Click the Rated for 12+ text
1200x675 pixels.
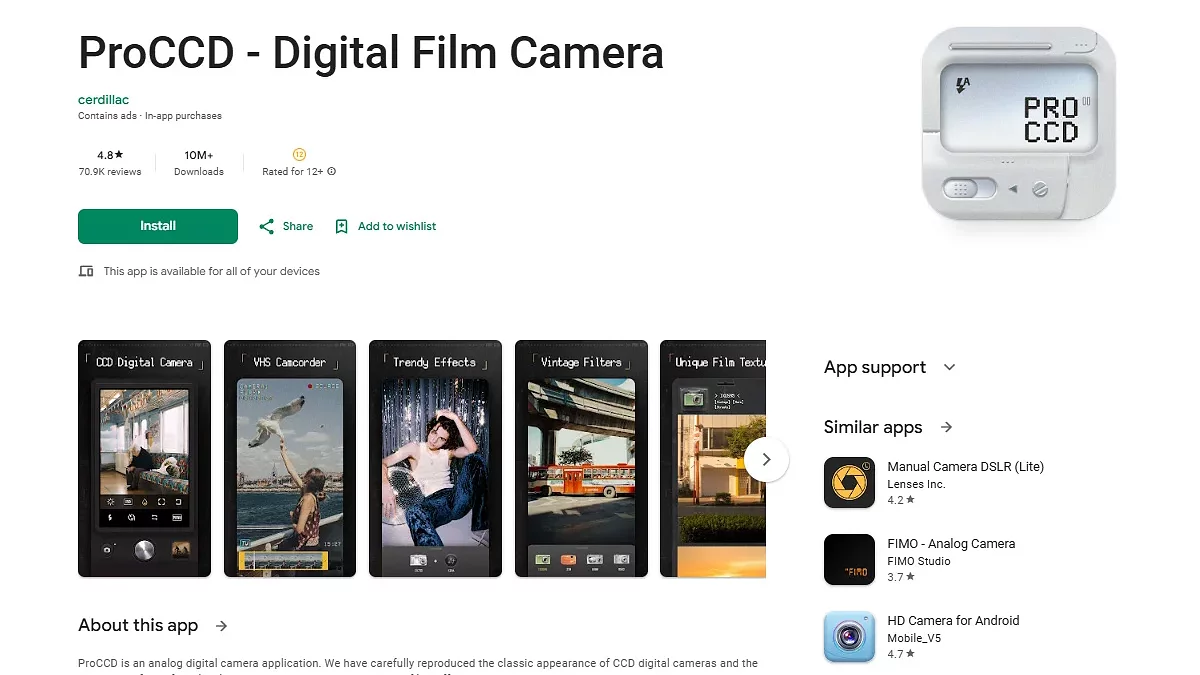coord(292,172)
